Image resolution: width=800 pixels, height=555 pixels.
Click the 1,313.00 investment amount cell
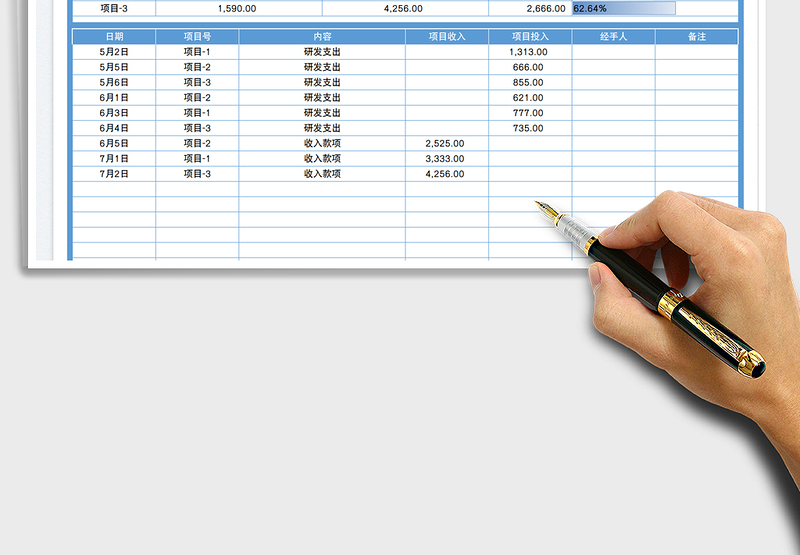(530, 52)
